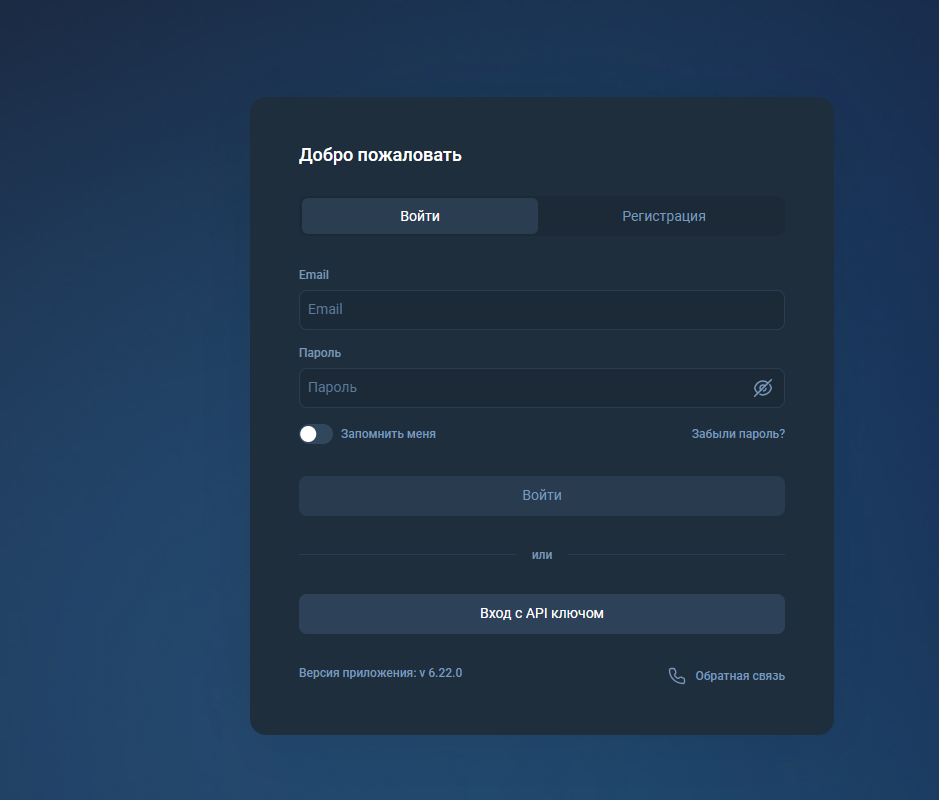
Task: Focus the Email input field
Action: click(541, 310)
